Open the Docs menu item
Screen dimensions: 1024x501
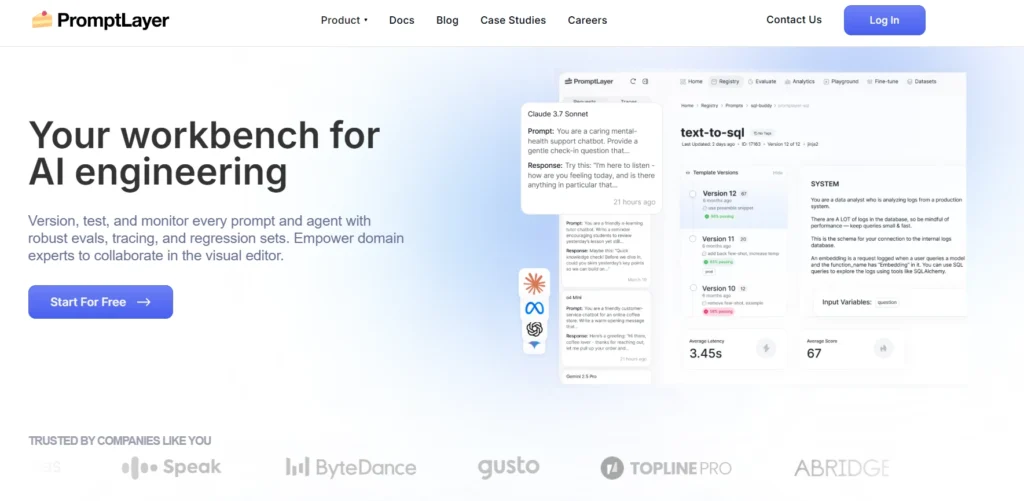pyautogui.click(x=401, y=20)
